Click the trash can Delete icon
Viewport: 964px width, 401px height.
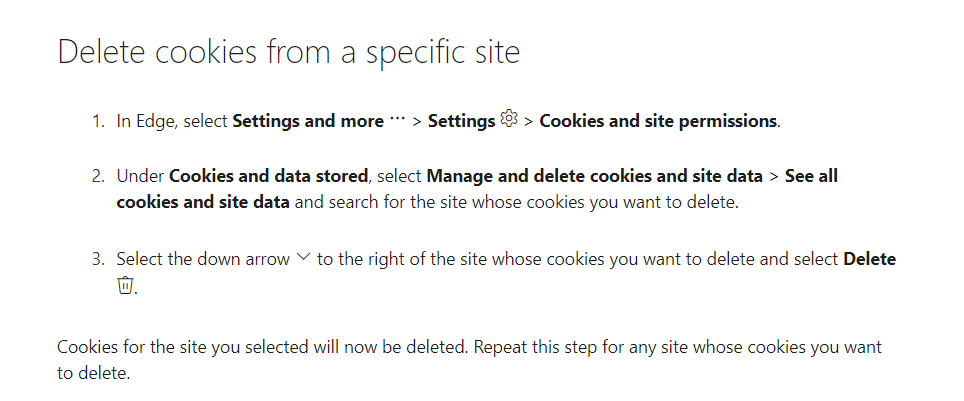tap(125, 285)
